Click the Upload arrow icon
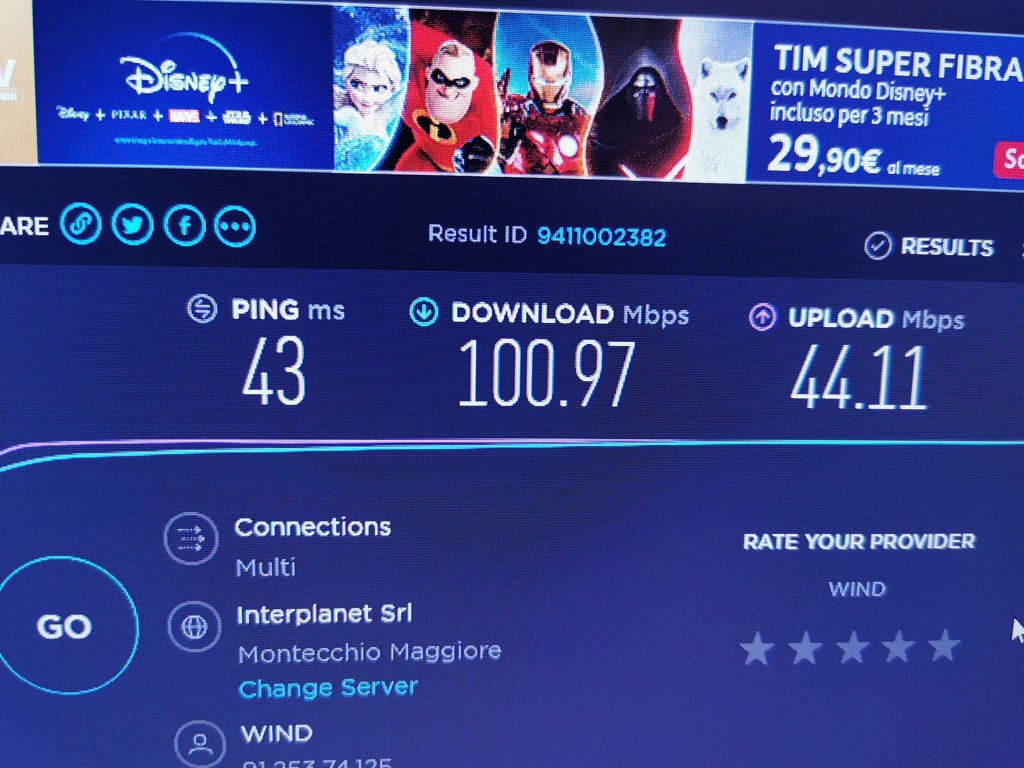Screen dimensions: 1024x768 click(x=763, y=317)
